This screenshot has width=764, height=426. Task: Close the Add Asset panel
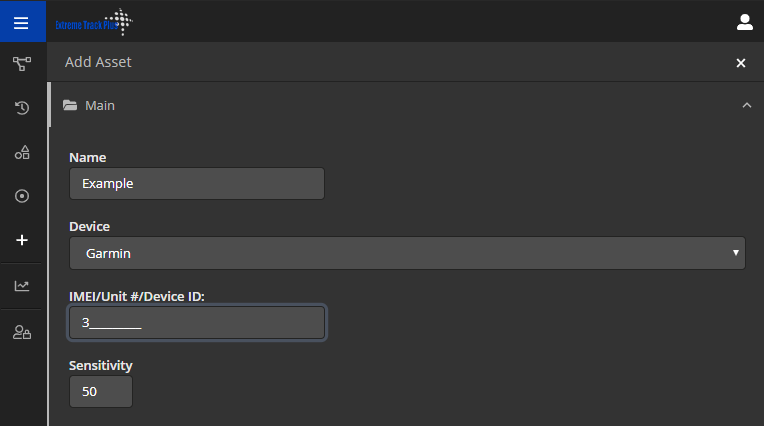coord(741,63)
